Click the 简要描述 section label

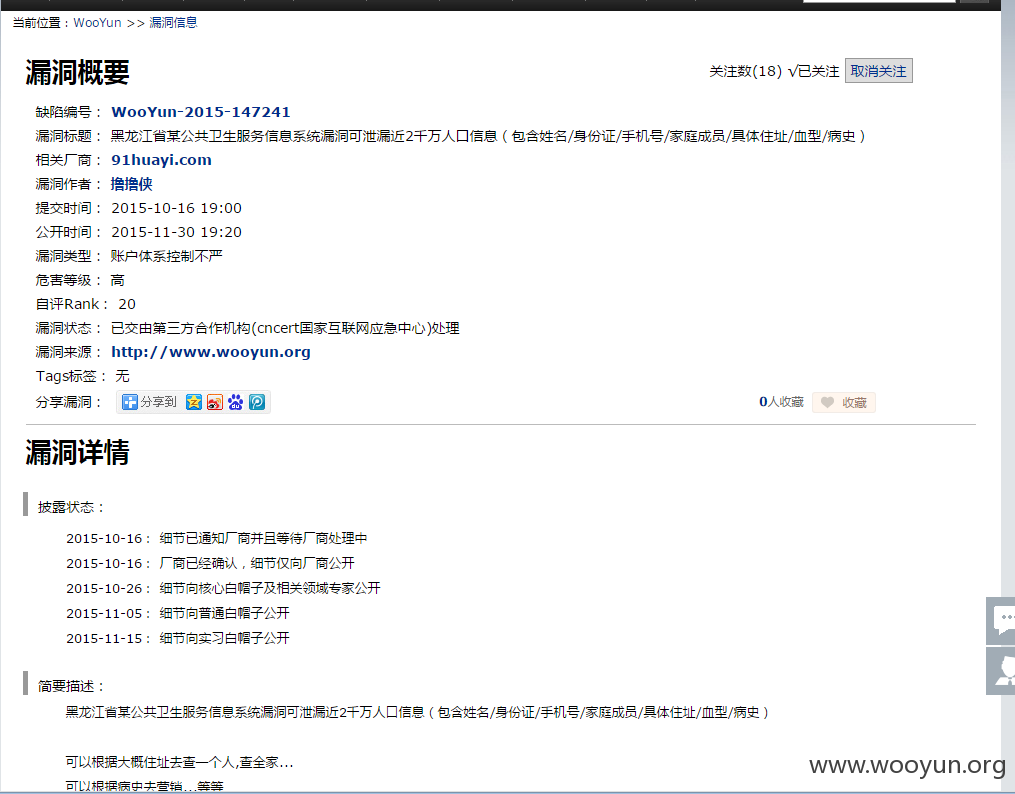point(71,686)
